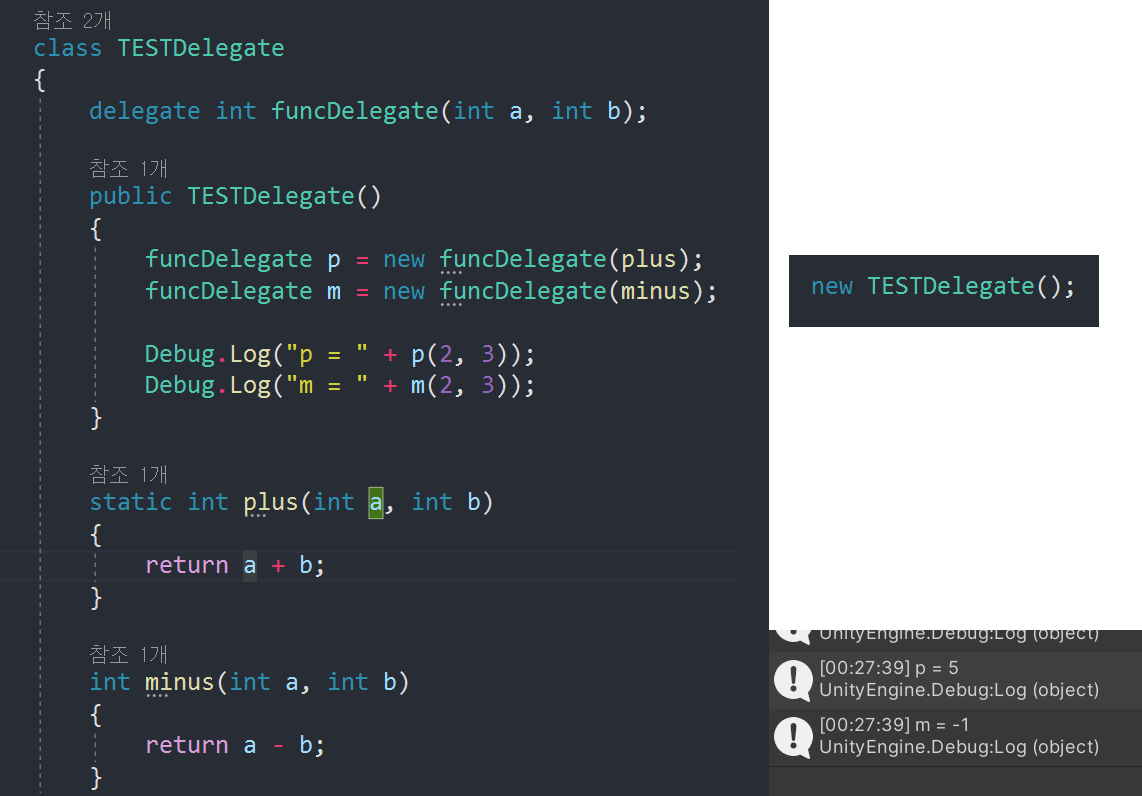This screenshot has height=796, width=1142.
Task: Click the 'return a + b;' statement
Action: (235, 565)
